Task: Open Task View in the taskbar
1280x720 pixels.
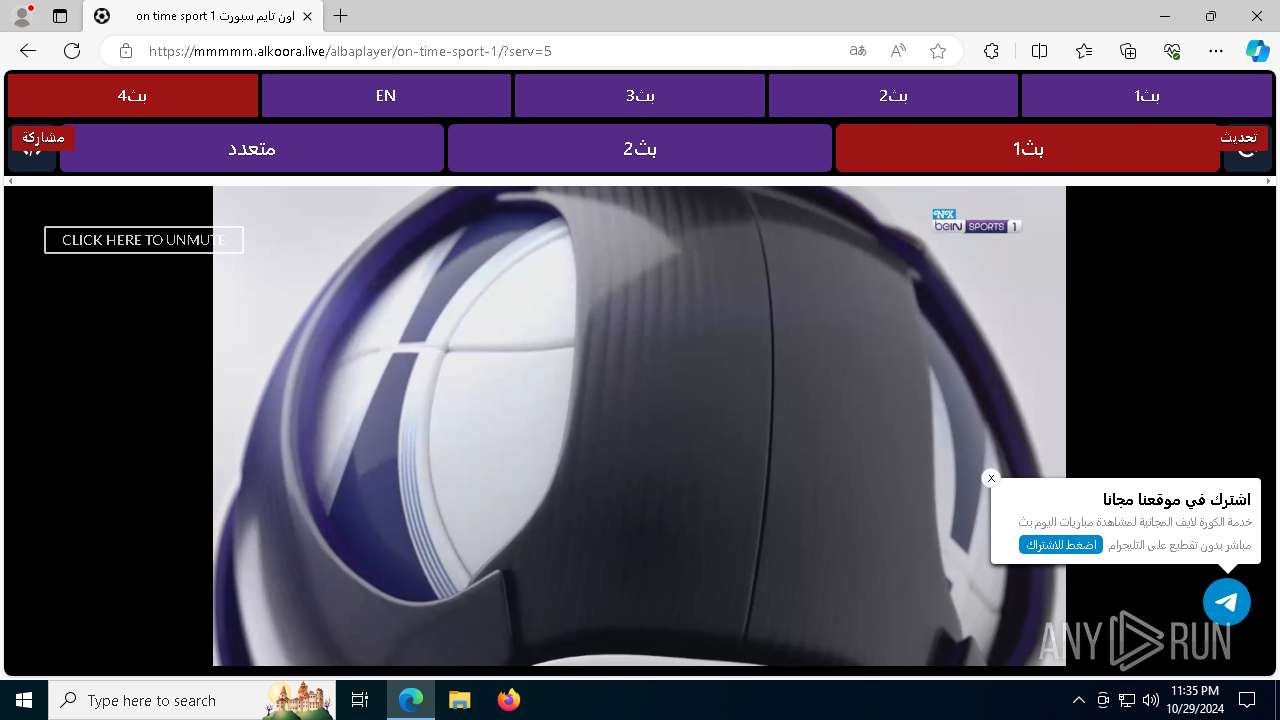Action: click(360, 700)
